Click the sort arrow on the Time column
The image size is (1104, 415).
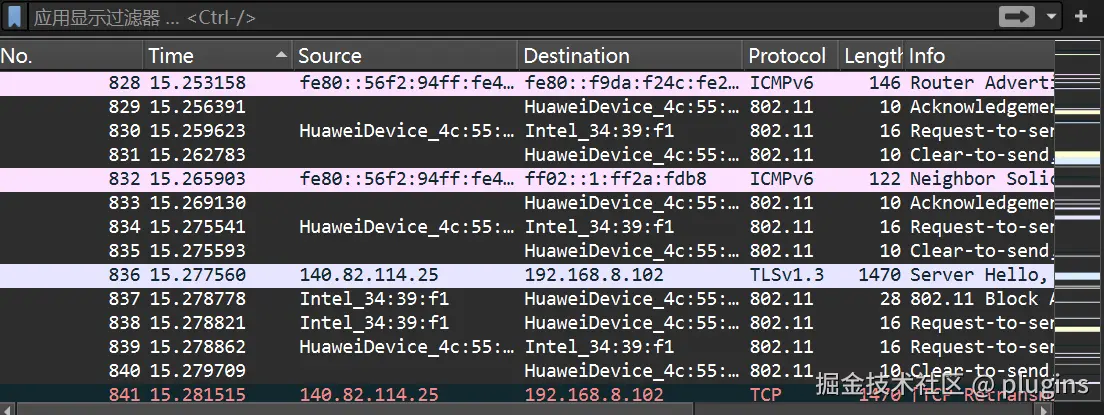point(281,55)
